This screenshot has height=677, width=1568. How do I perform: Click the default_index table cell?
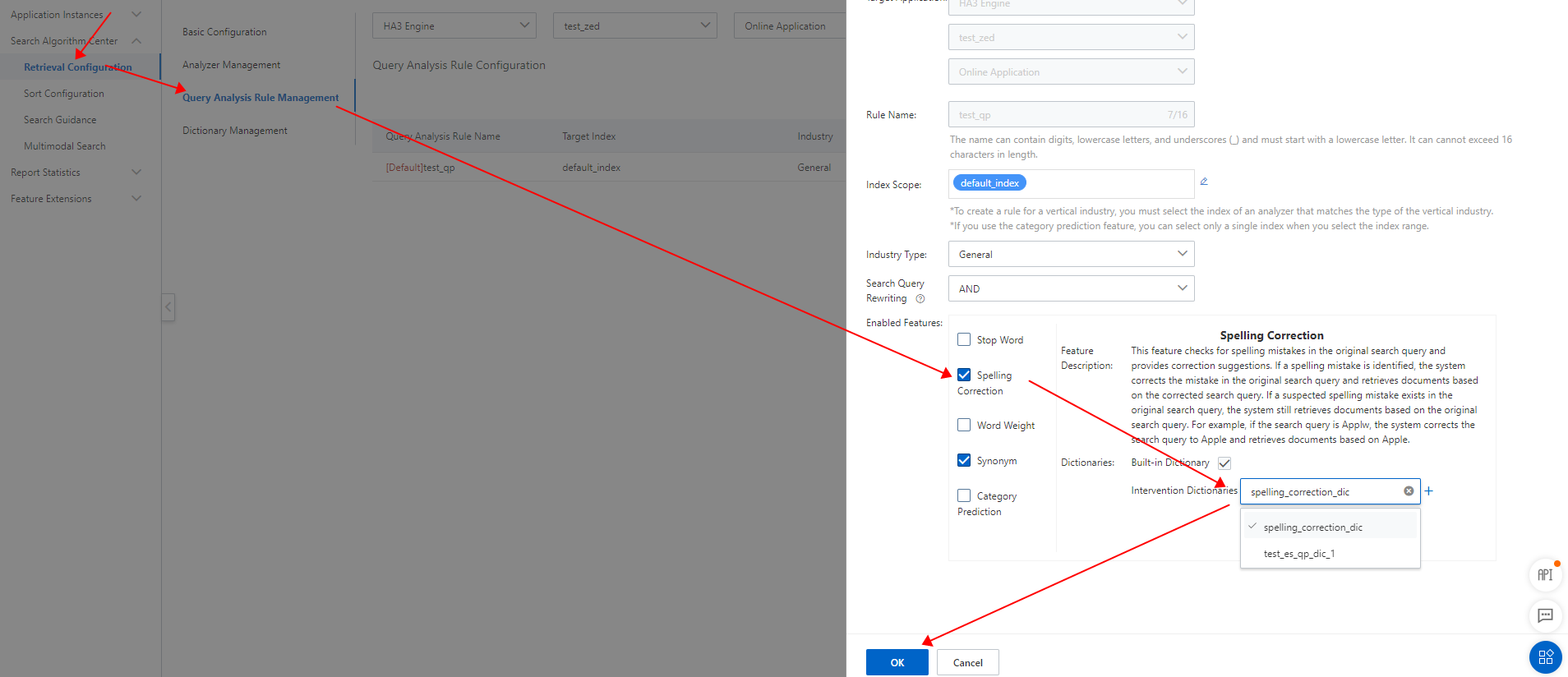[x=591, y=168]
